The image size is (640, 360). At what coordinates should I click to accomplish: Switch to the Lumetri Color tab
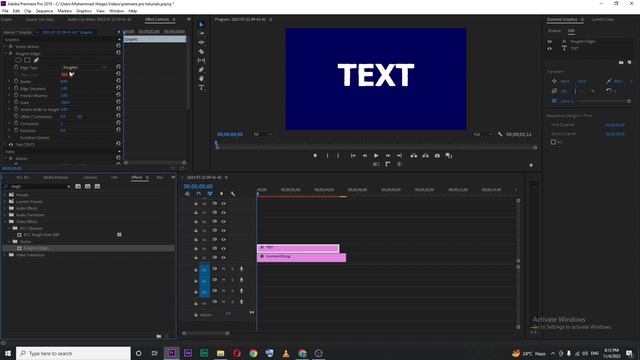pos(602,19)
